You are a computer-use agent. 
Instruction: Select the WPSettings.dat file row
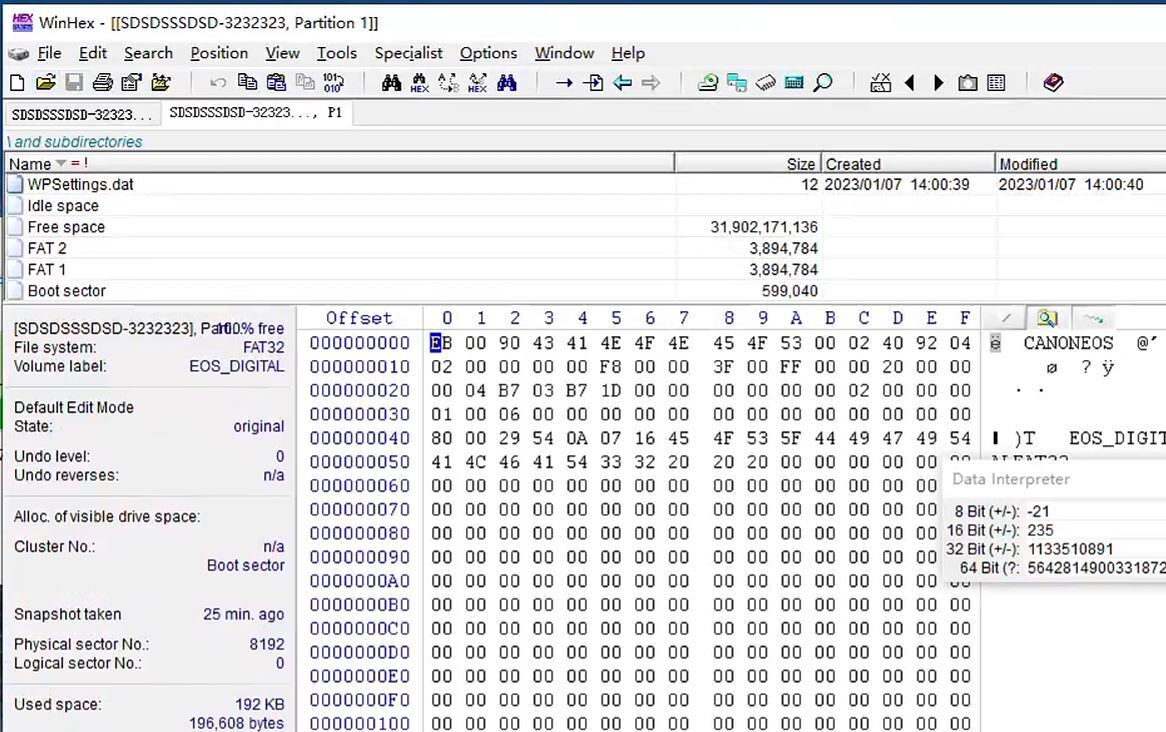click(583, 184)
